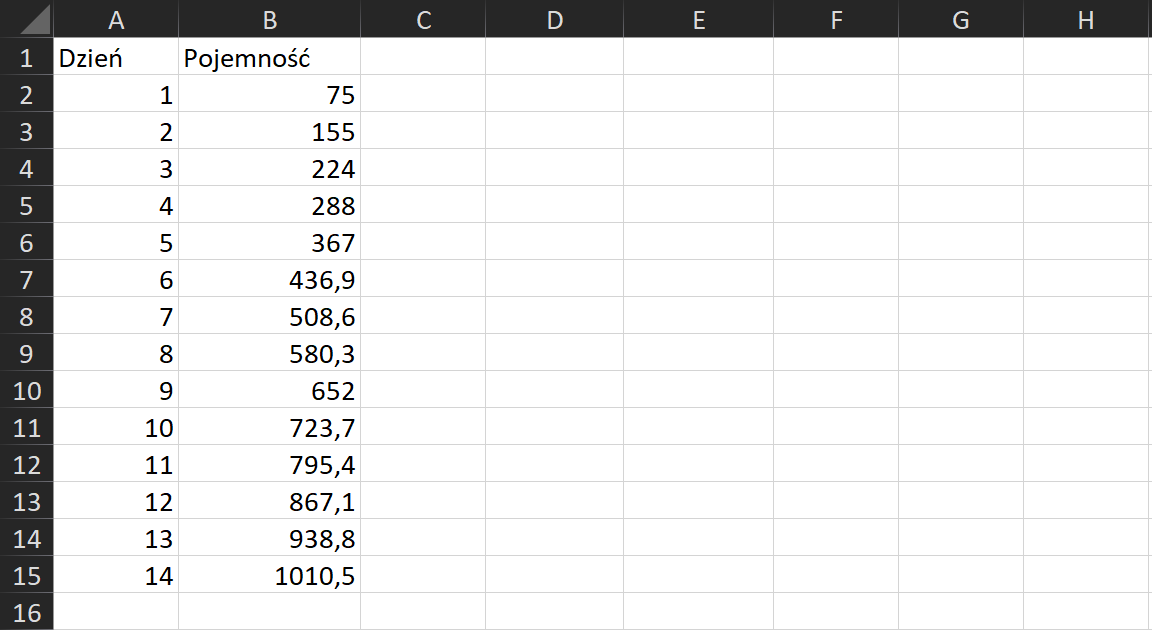Viewport: 1152px width, 630px height.
Task: Select column H header
Action: tap(1086, 19)
